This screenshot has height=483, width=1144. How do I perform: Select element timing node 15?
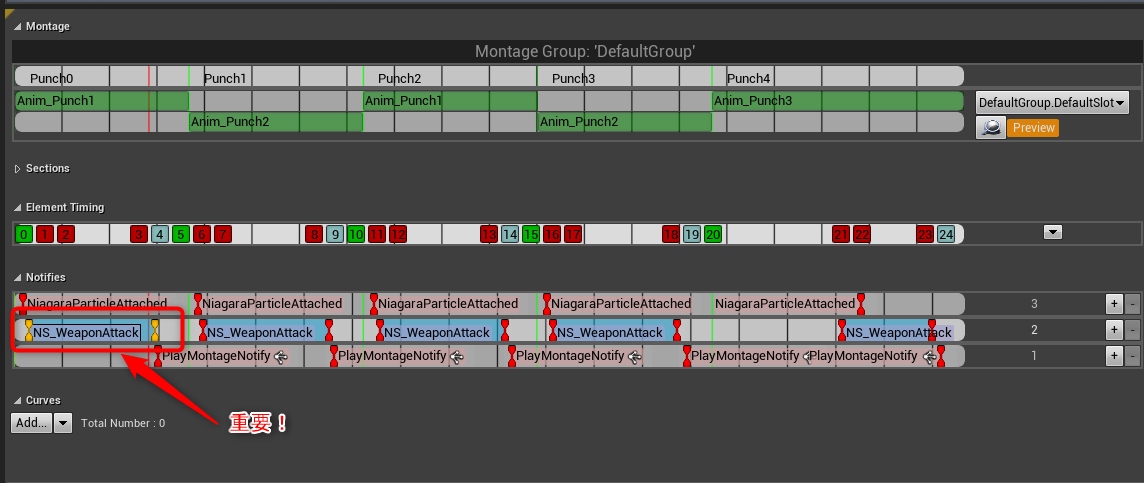[531, 234]
